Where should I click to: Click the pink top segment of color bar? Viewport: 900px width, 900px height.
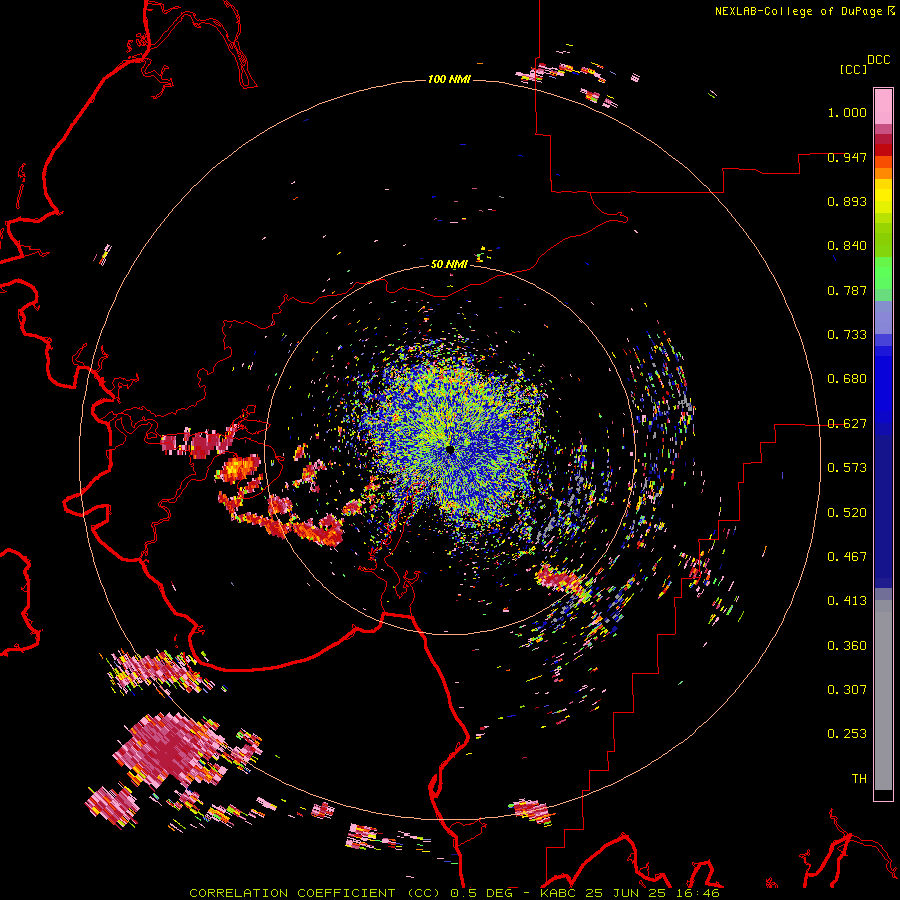[883, 107]
